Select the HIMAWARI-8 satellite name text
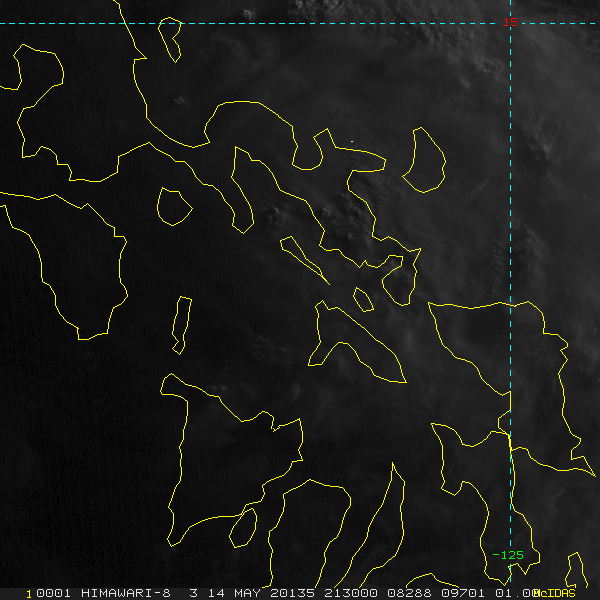 tap(126, 593)
